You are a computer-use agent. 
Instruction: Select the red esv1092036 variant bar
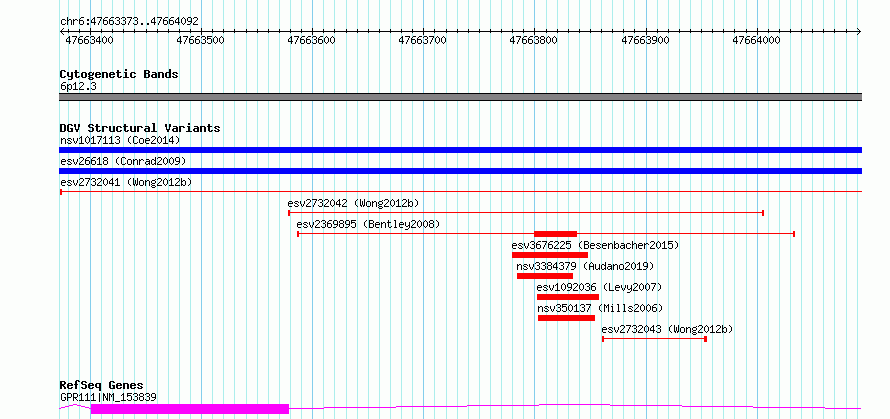pyautogui.click(x=568, y=297)
